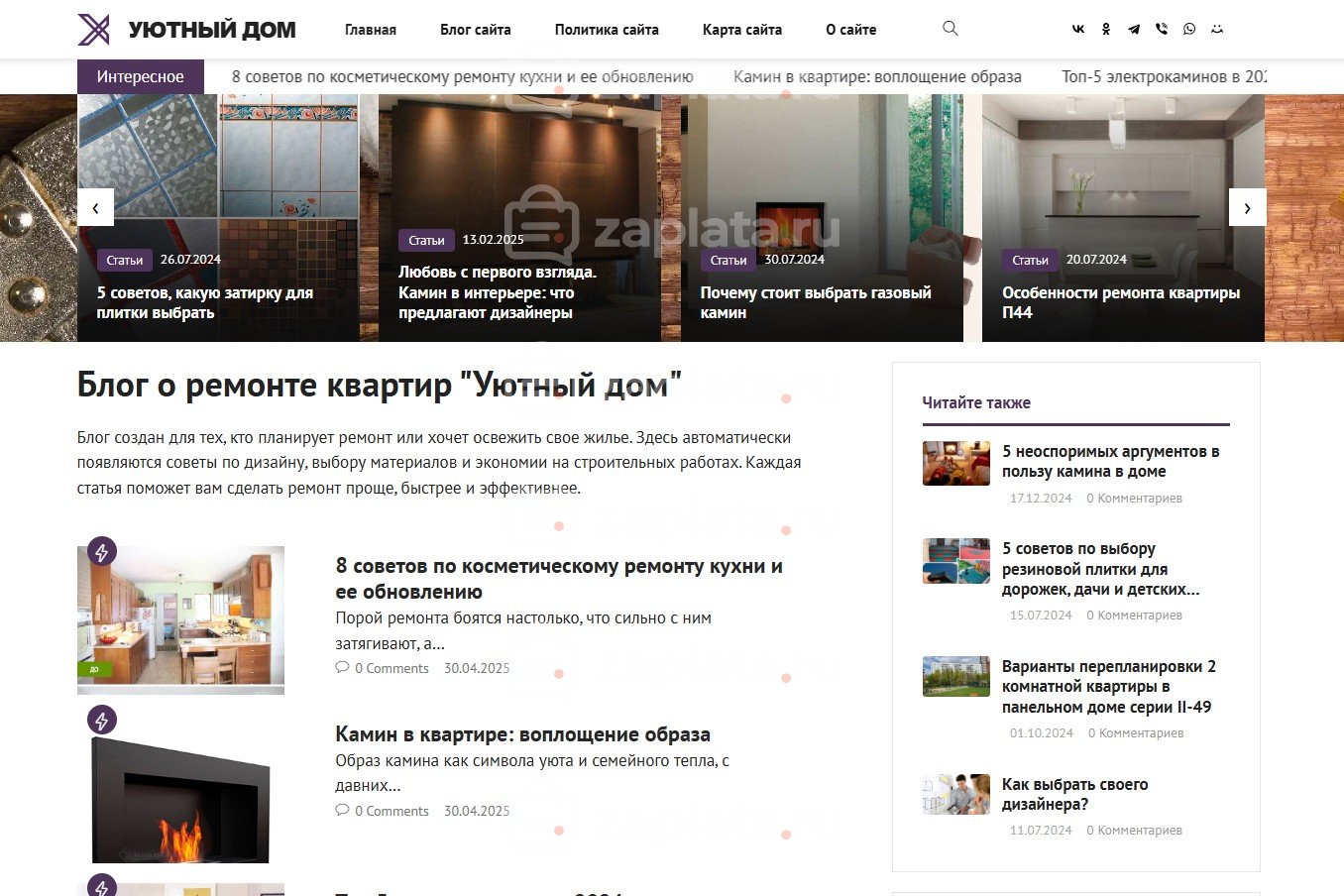Click heading Блог о ремонте квартир "Уютный дом"

pyautogui.click(x=380, y=385)
